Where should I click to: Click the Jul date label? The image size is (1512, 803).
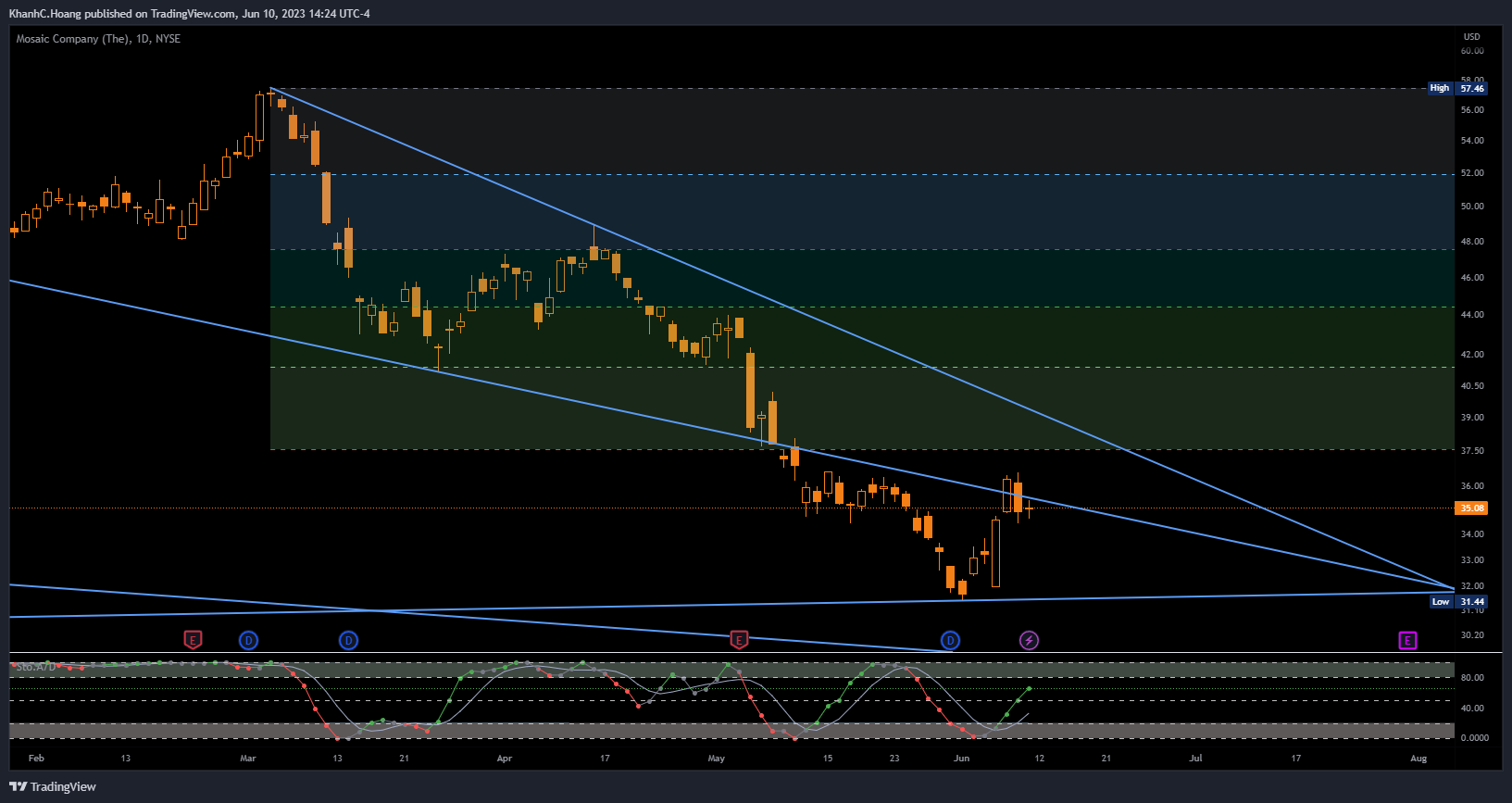[x=1195, y=758]
